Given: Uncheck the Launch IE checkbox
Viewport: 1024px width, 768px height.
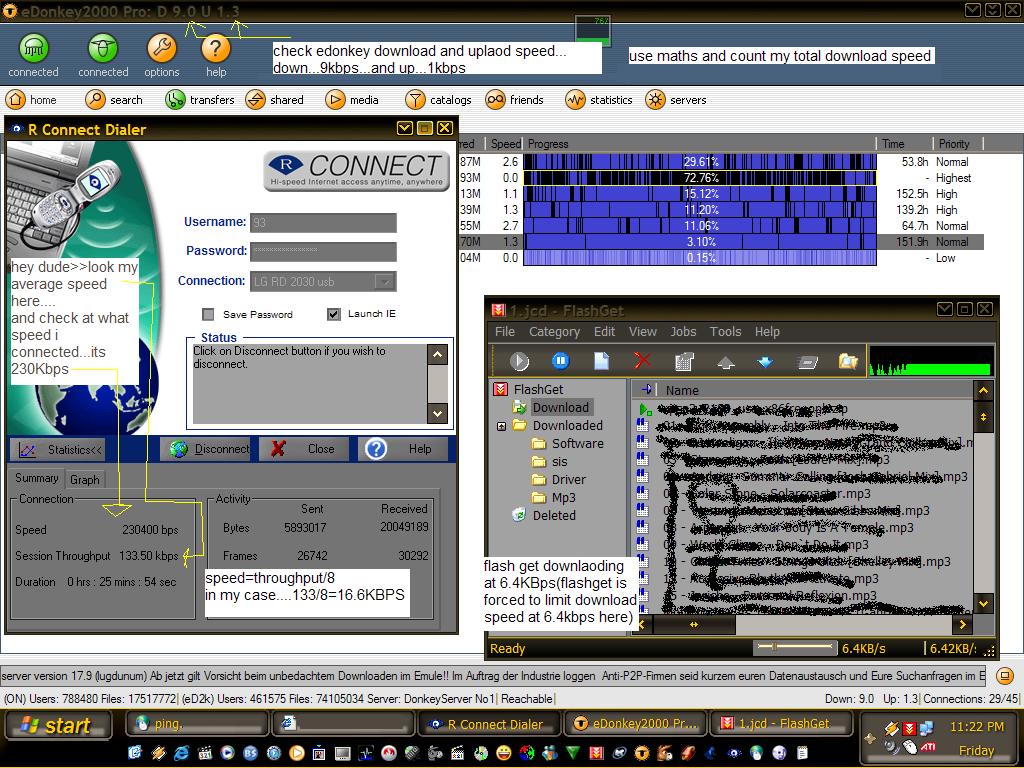Looking at the screenshot, I should click(334, 314).
